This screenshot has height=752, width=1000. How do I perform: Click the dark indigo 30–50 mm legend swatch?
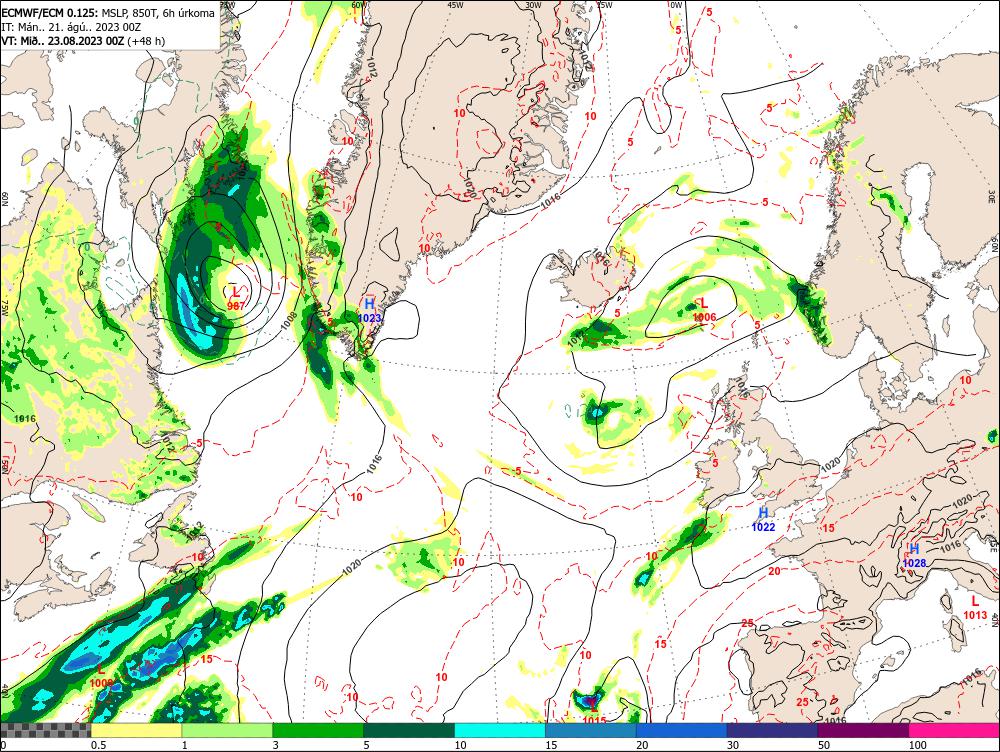click(772, 730)
